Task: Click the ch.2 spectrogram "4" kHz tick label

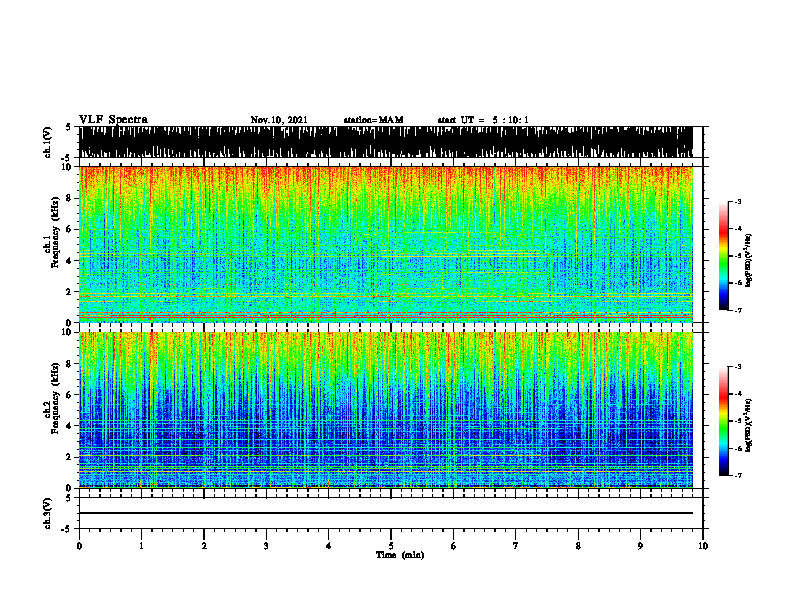Action: (69, 426)
